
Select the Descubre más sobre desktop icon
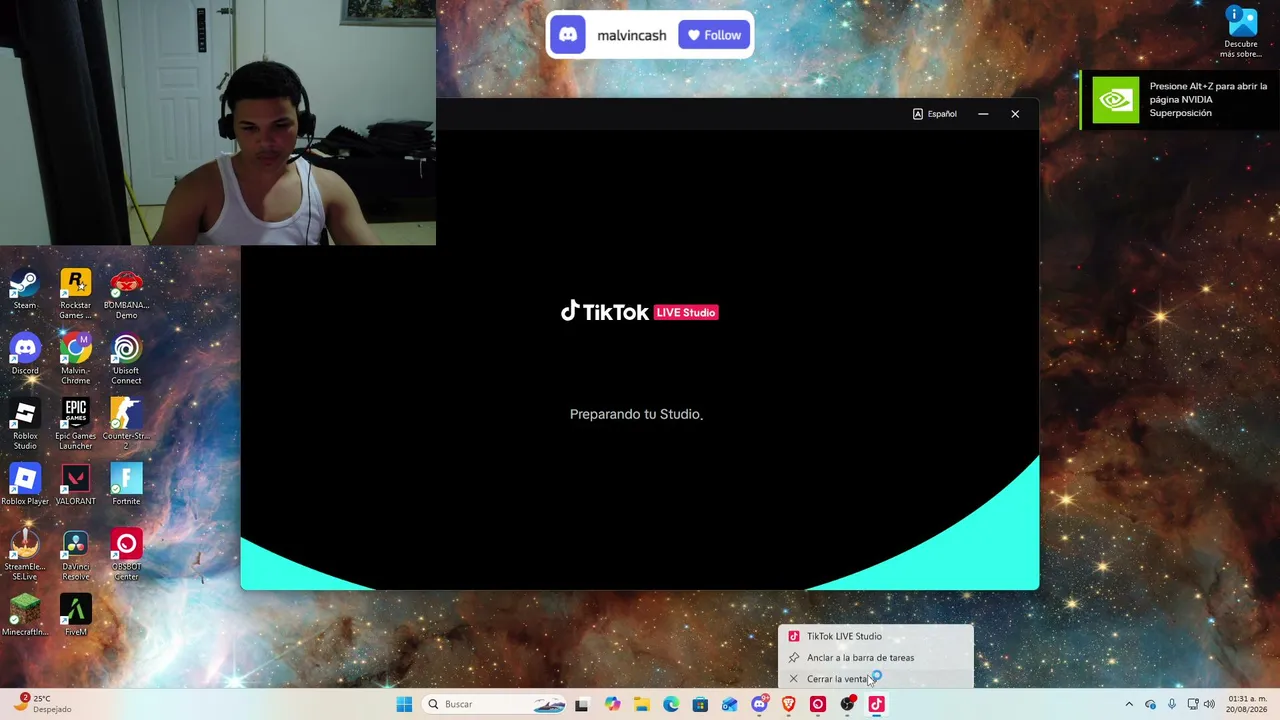pos(1241,32)
